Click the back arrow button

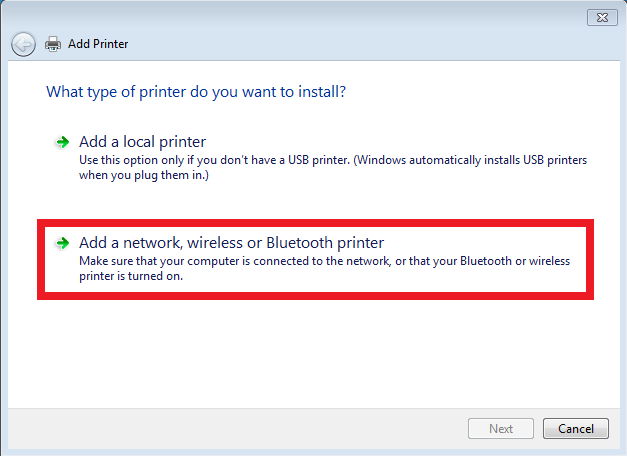[x=23, y=44]
